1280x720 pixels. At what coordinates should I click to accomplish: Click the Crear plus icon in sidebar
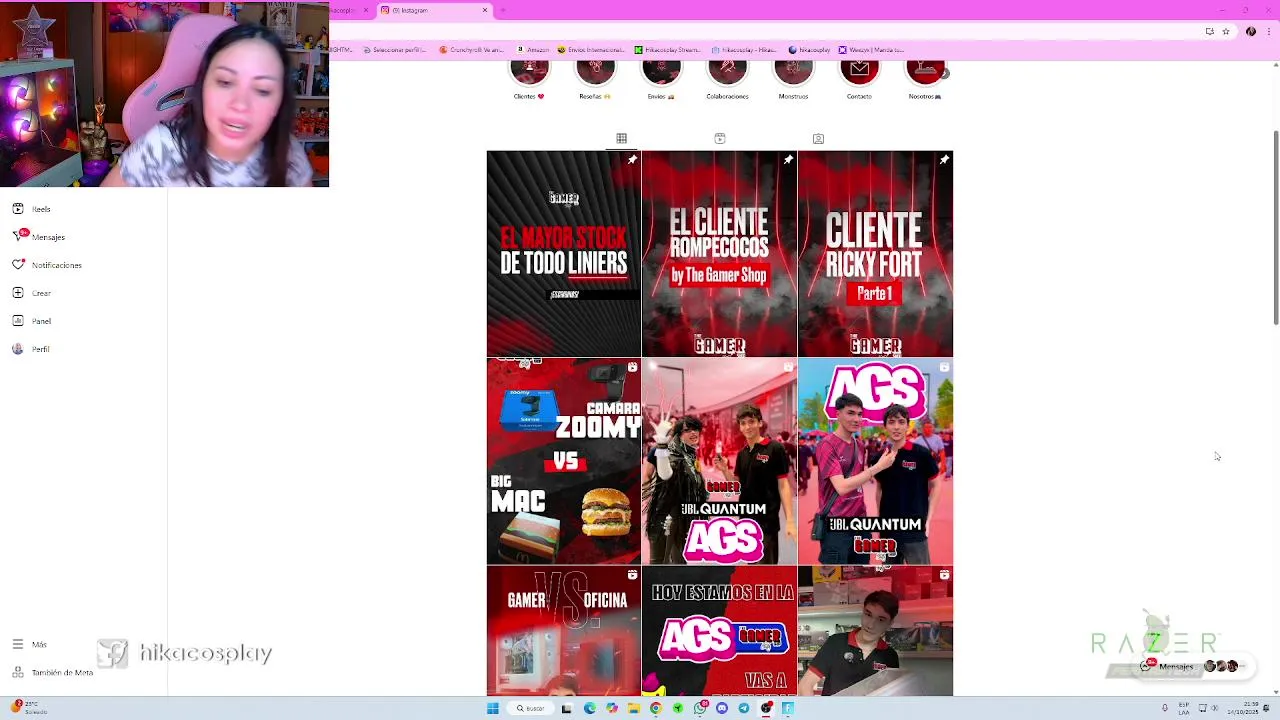coord(18,293)
